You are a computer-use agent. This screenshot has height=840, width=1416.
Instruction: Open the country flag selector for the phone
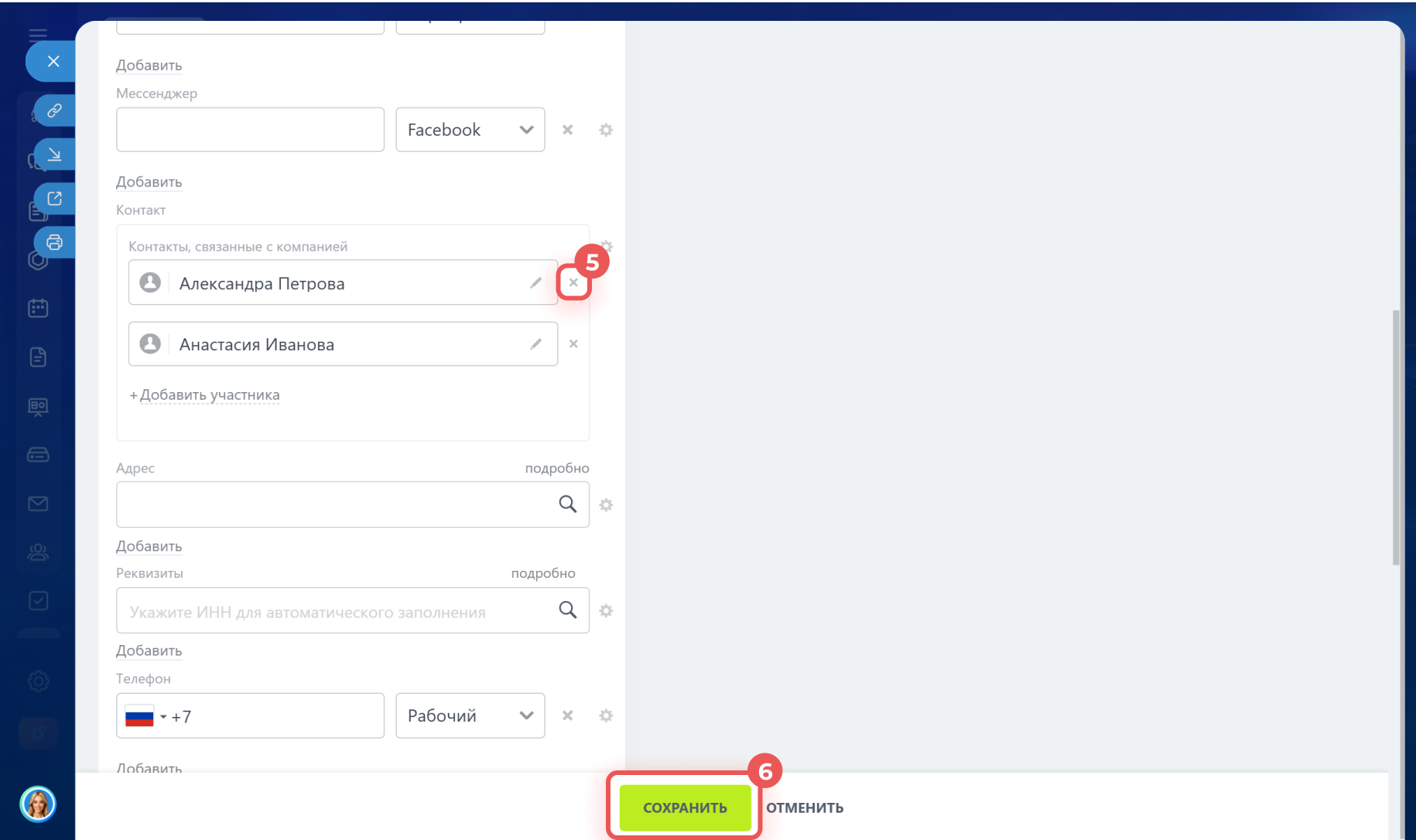click(x=145, y=717)
